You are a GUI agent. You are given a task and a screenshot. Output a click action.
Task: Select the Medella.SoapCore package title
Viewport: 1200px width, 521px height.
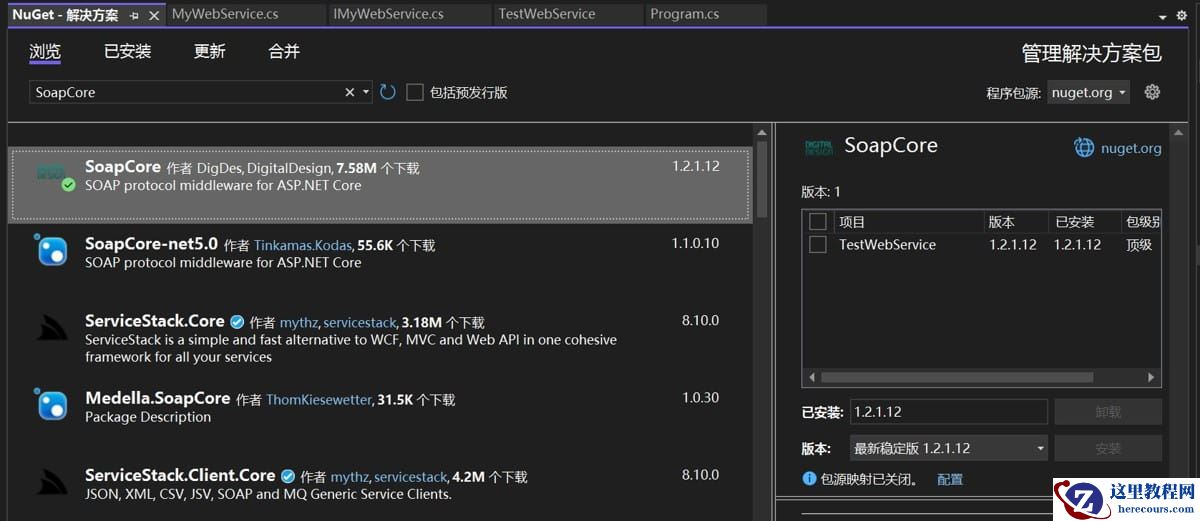(157, 398)
